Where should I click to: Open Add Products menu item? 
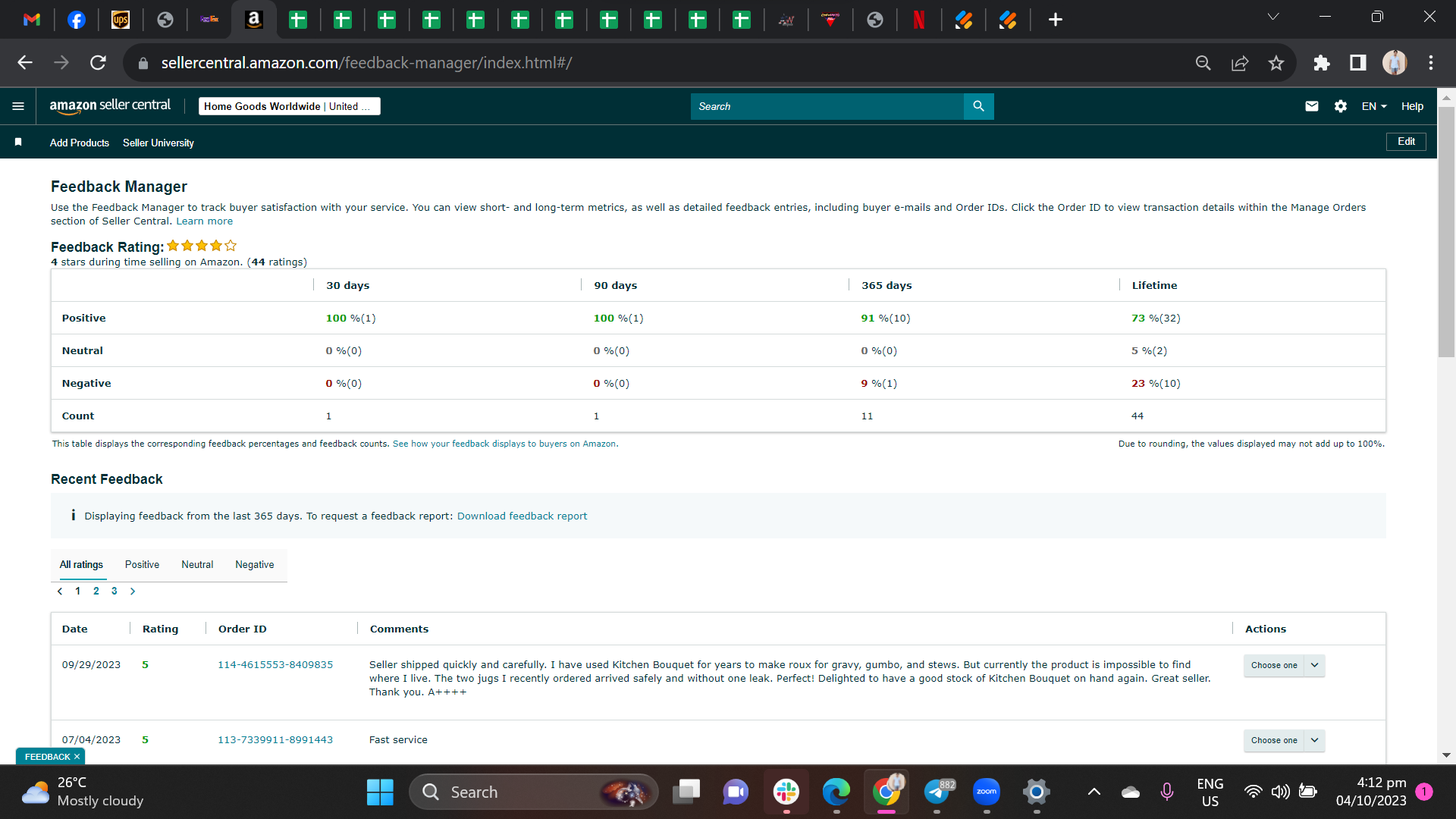tap(80, 143)
